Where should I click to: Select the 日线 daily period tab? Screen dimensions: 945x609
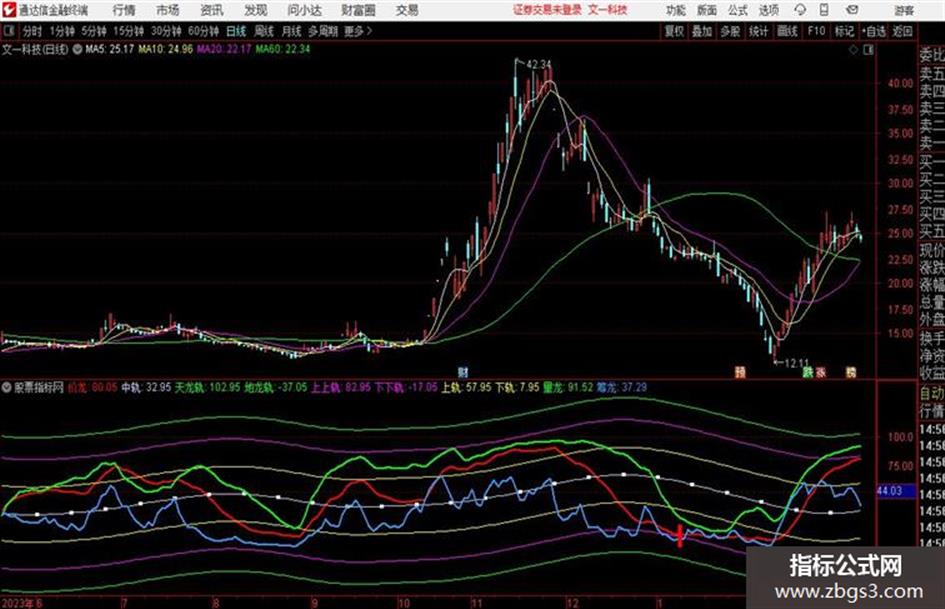[x=236, y=31]
